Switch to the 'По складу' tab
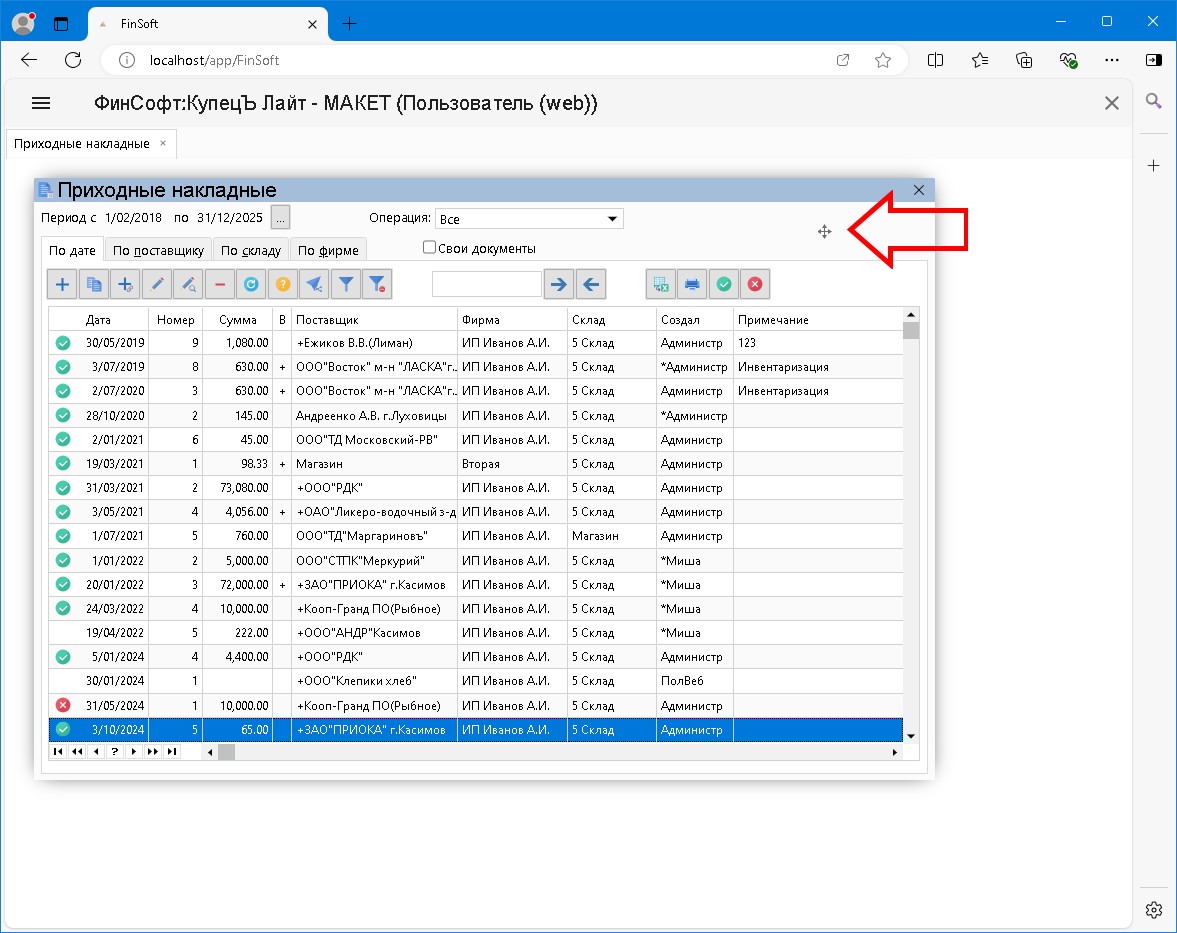 coord(250,251)
